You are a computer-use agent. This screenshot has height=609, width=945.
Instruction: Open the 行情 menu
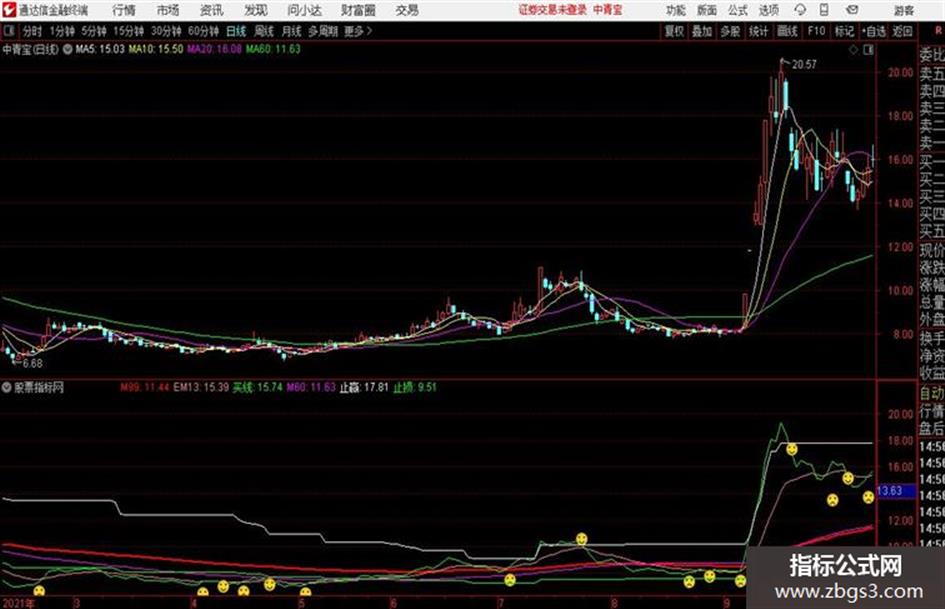pyautogui.click(x=124, y=10)
